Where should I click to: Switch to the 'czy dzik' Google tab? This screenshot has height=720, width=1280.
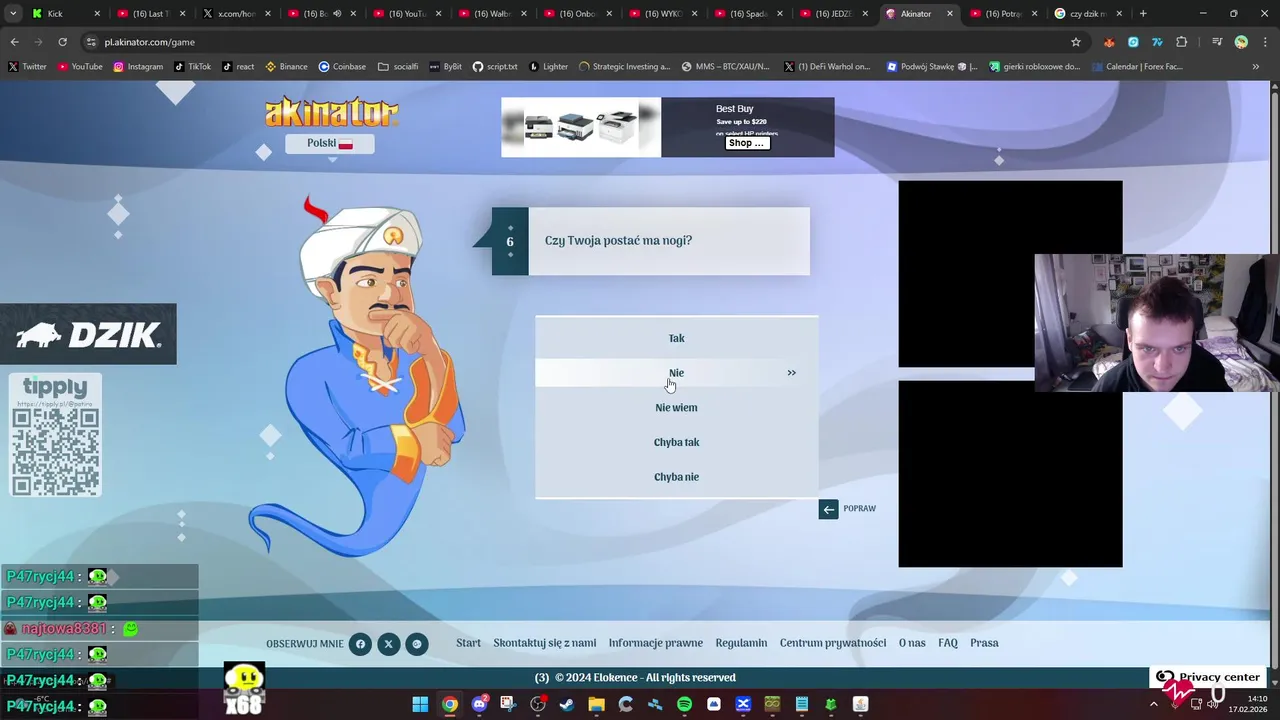coord(1089,14)
